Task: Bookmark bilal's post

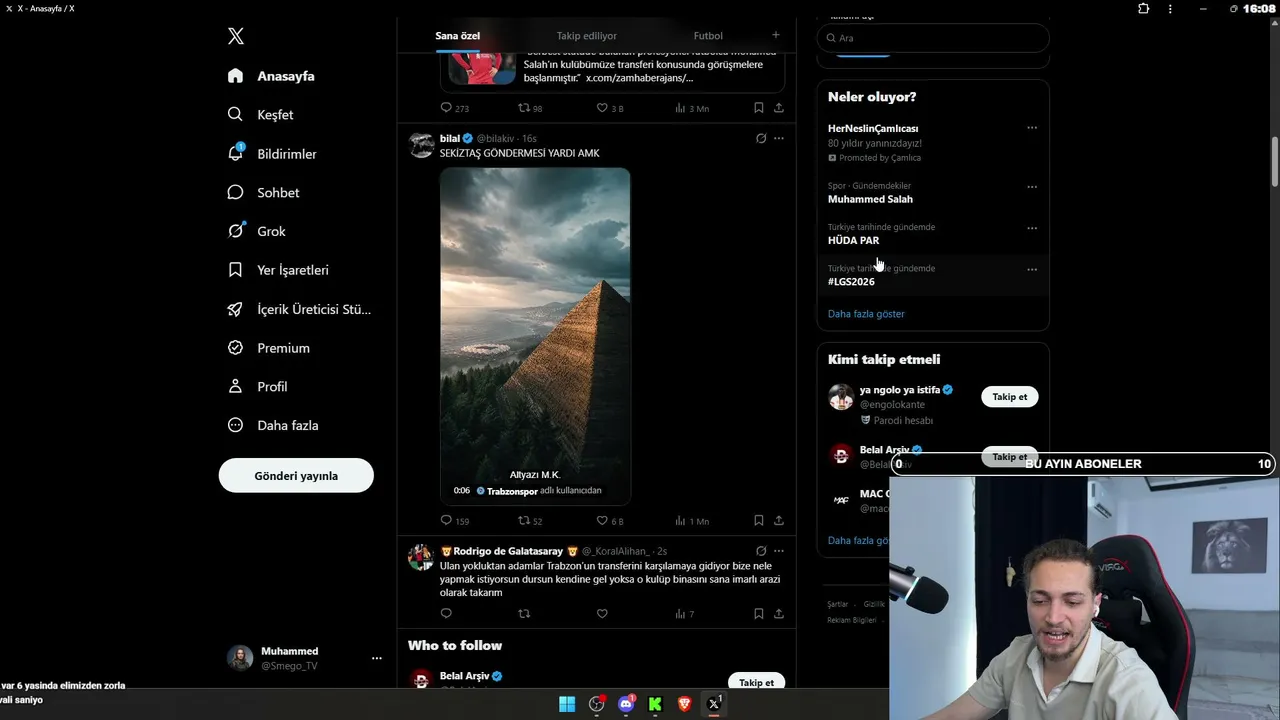Action: pos(759,521)
